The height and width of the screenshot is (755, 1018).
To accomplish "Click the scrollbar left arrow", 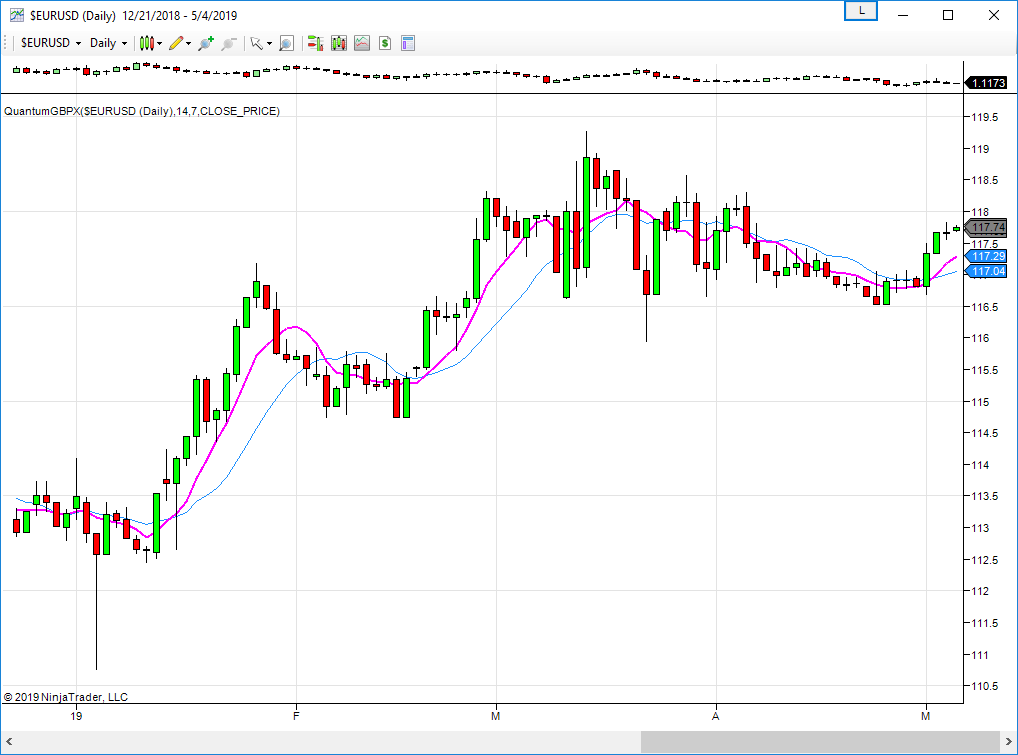I will pyautogui.click(x=9, y=741).
